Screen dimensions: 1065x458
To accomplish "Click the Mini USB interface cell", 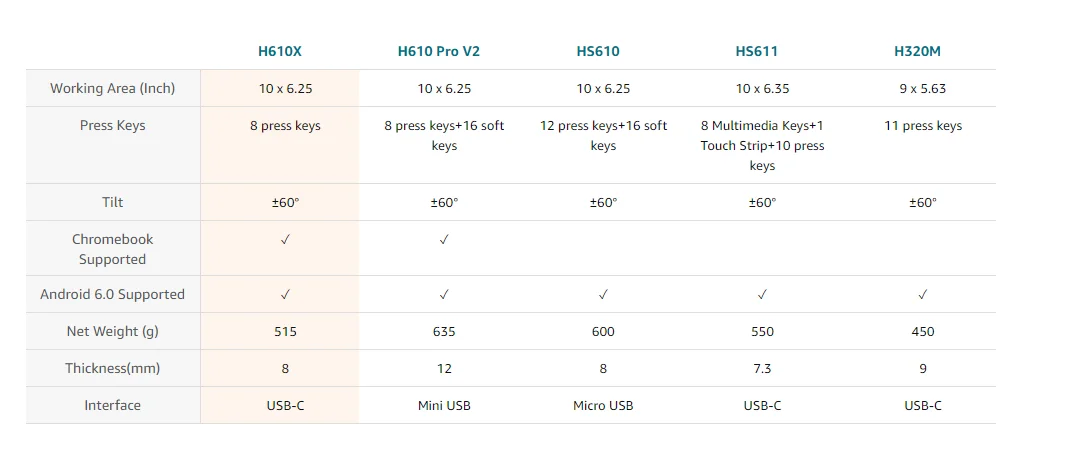I will pos(444,405).
